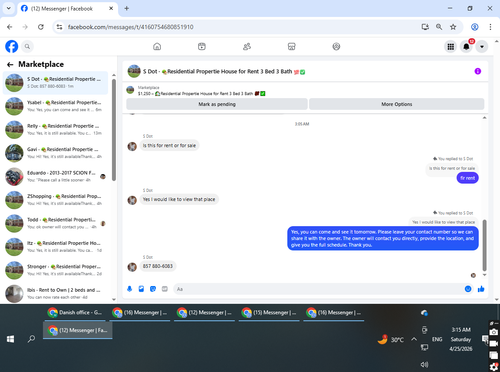Open conversation info purple icon
The image size is (500, 372).
pyautogui.click(x=478, y=71)
